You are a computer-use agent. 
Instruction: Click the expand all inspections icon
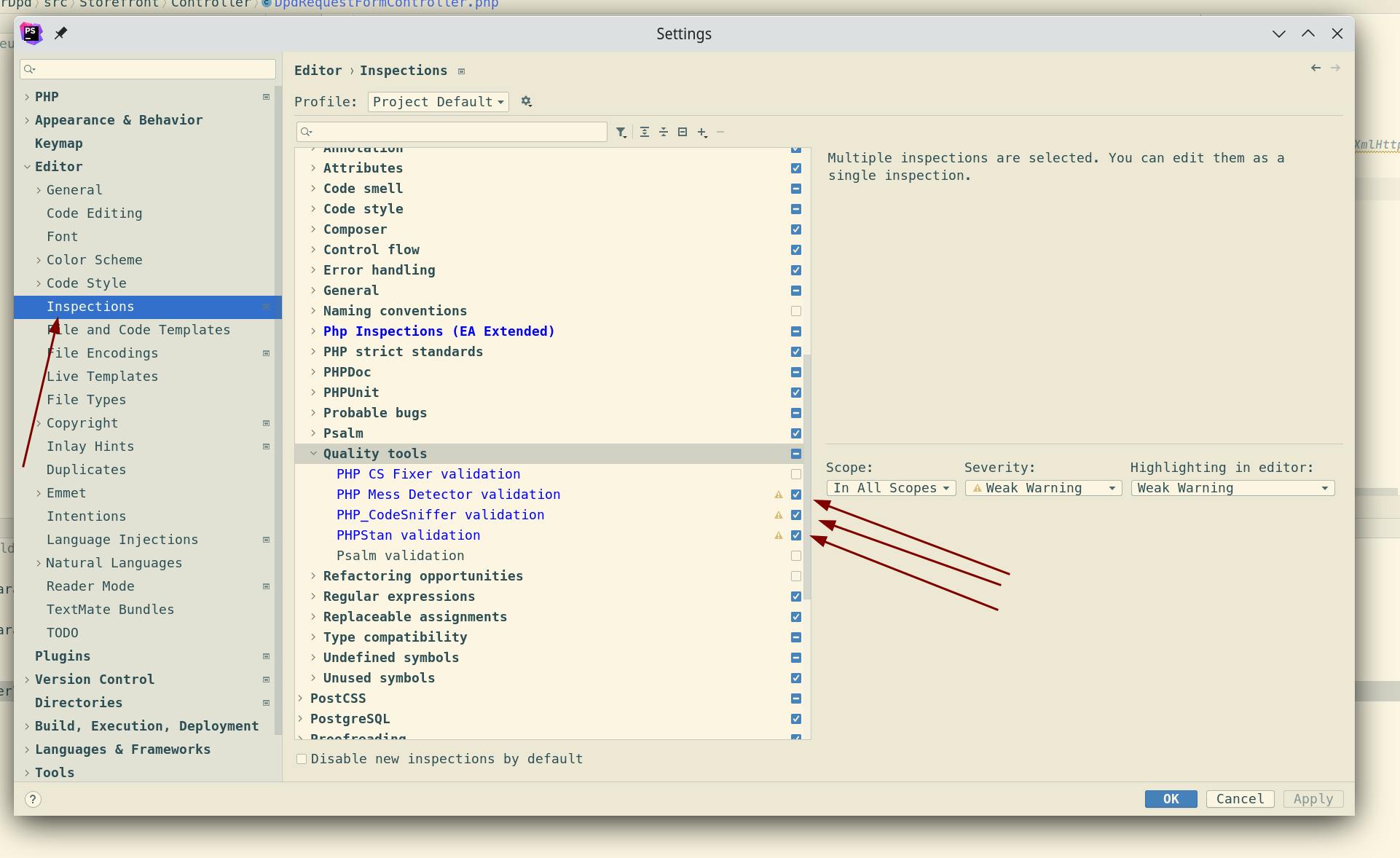coord(644,131)
